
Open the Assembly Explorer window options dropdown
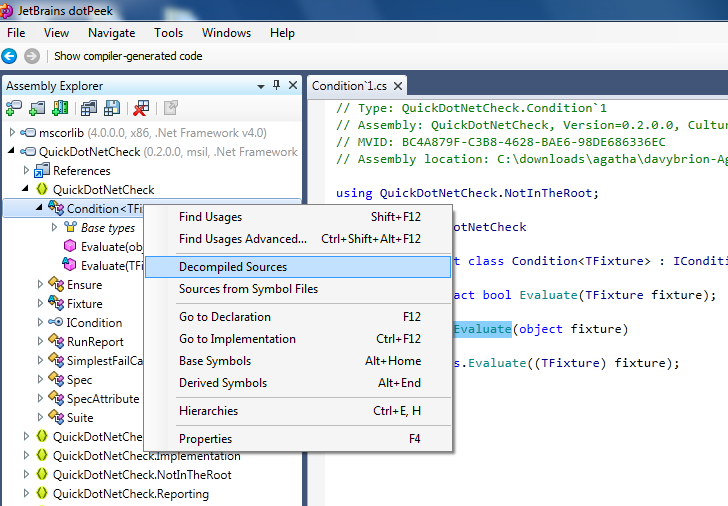[261, 86]
